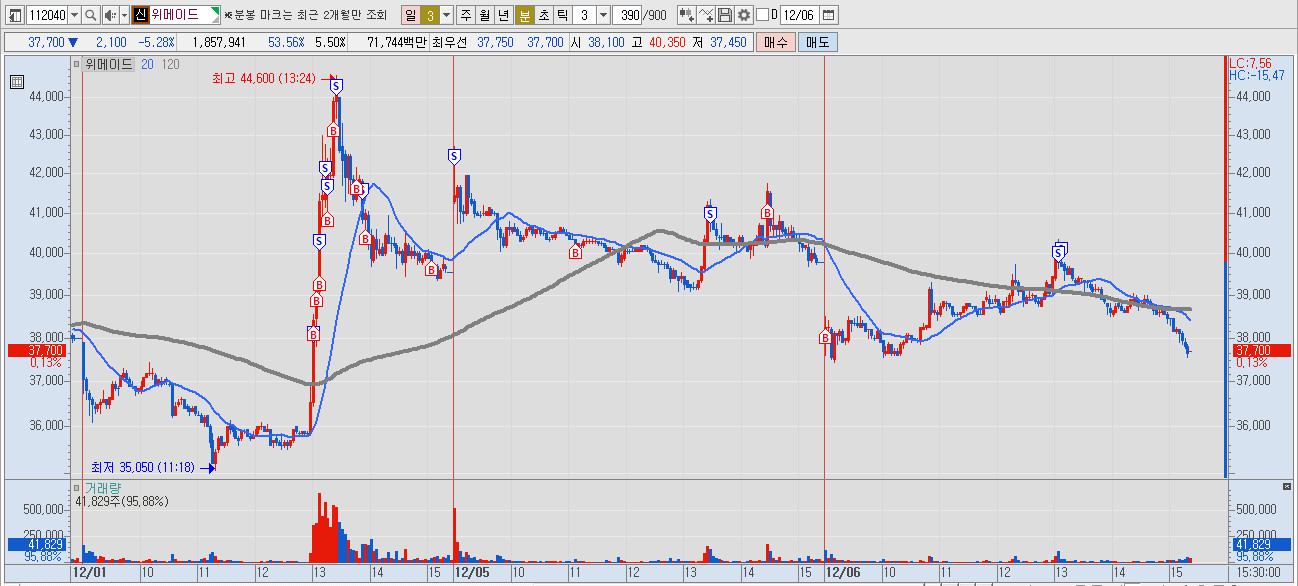
Task: Click the 신 badge icon
Action: [x=140, y=15]
